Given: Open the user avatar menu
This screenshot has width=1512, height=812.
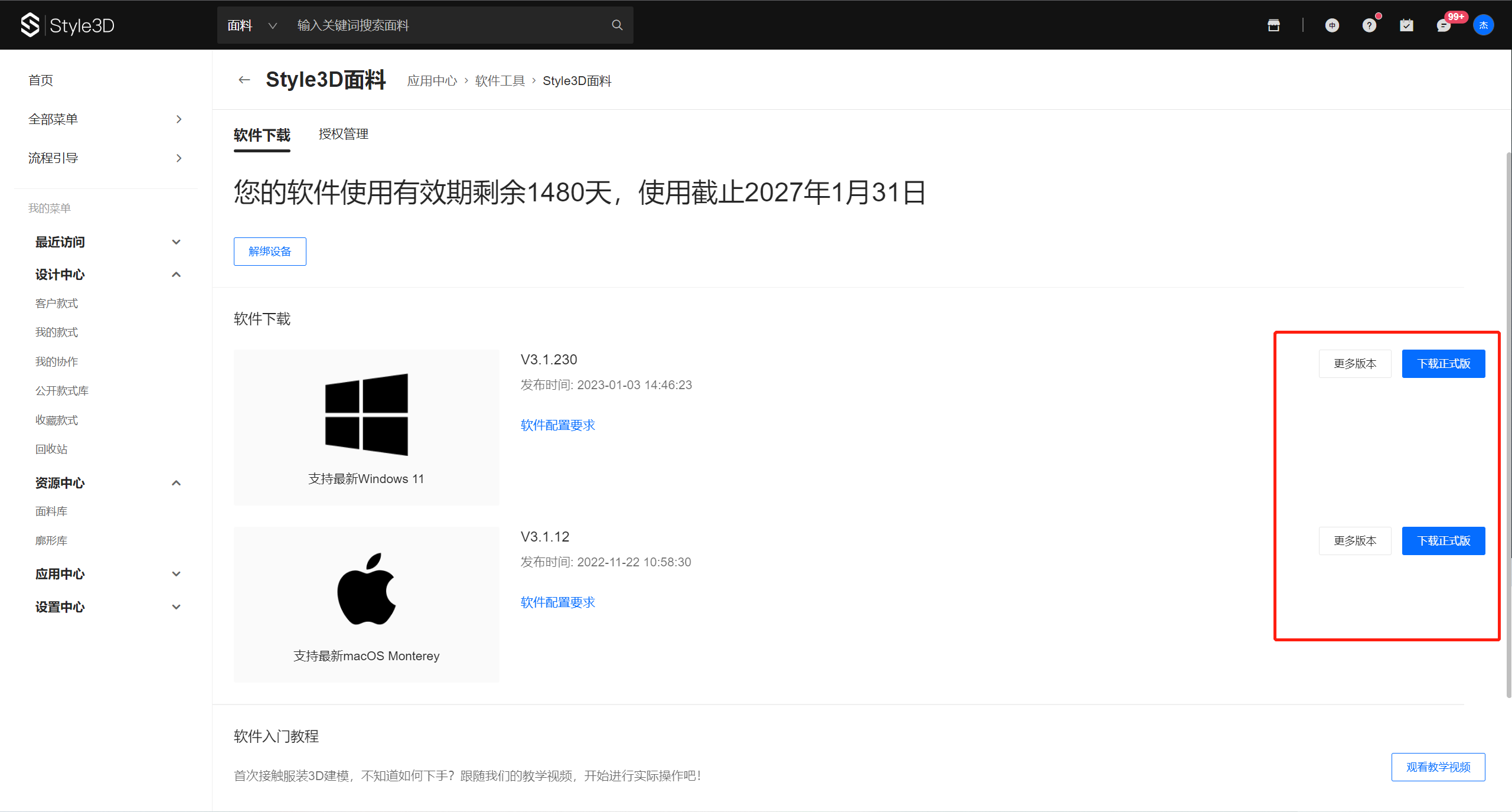Looking at the screenshot, I should (1483, 25).
